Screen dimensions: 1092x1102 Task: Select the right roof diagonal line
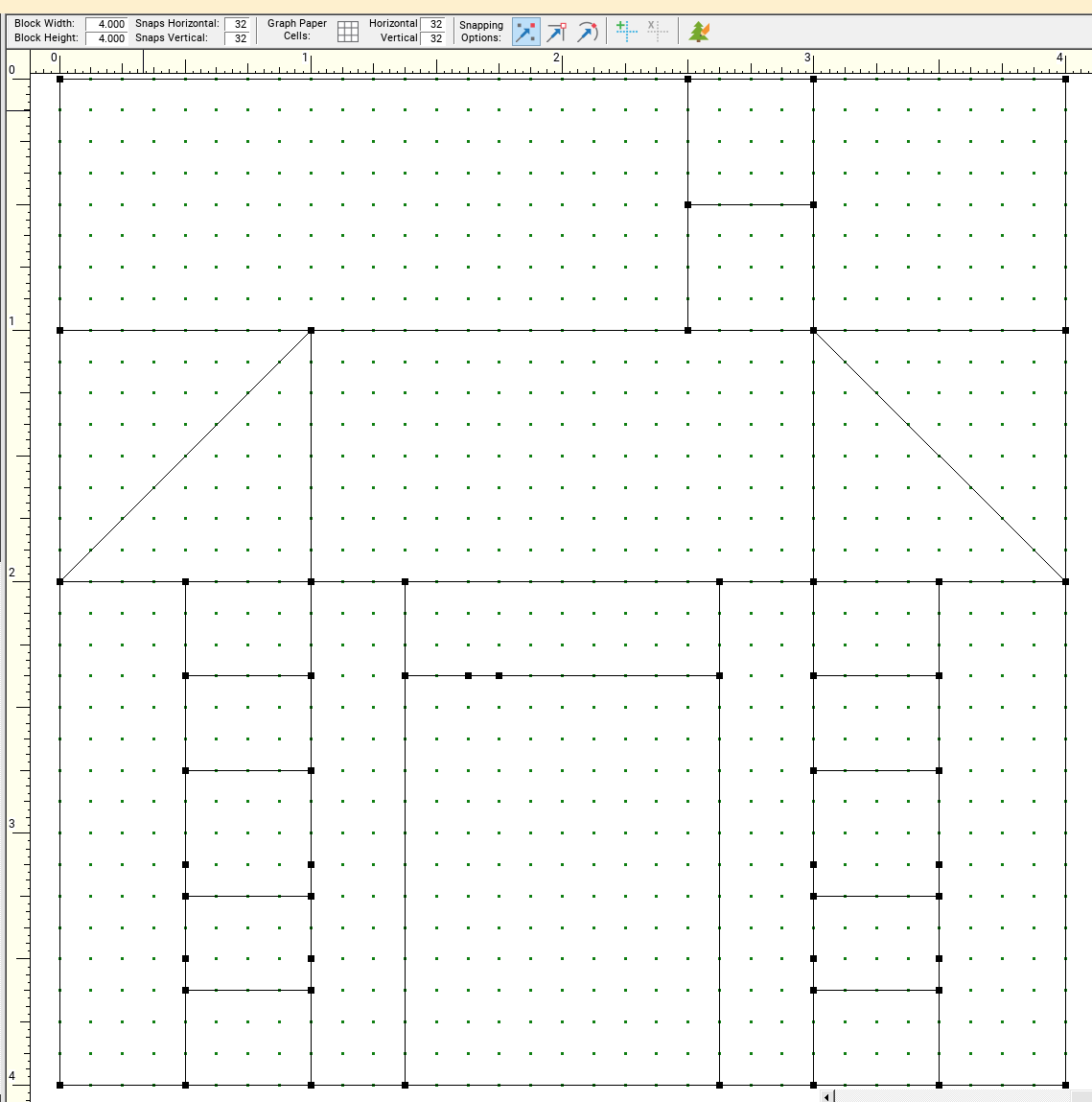(x=940, y=456)
